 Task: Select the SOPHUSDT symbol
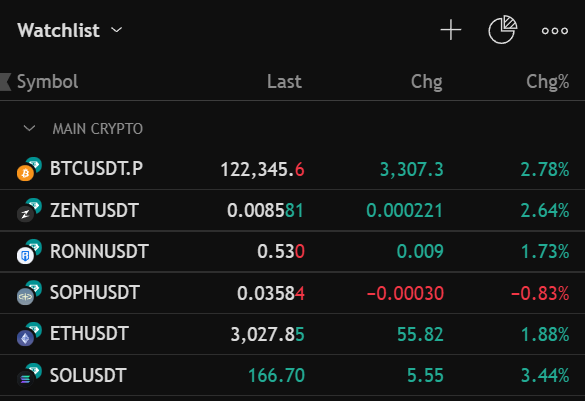(95, 292)
